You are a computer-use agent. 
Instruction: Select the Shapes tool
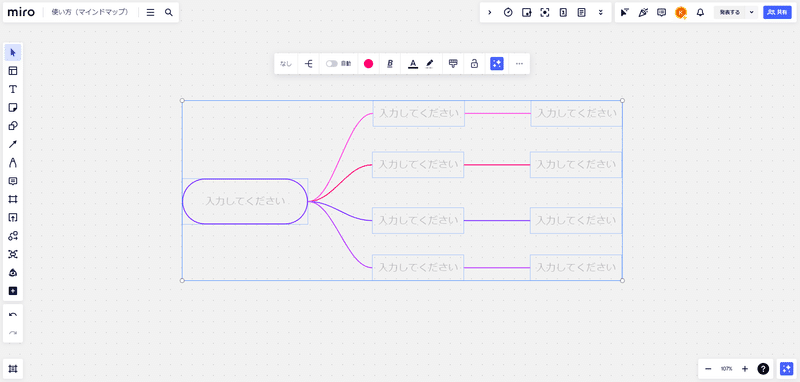tap(13, 126)
